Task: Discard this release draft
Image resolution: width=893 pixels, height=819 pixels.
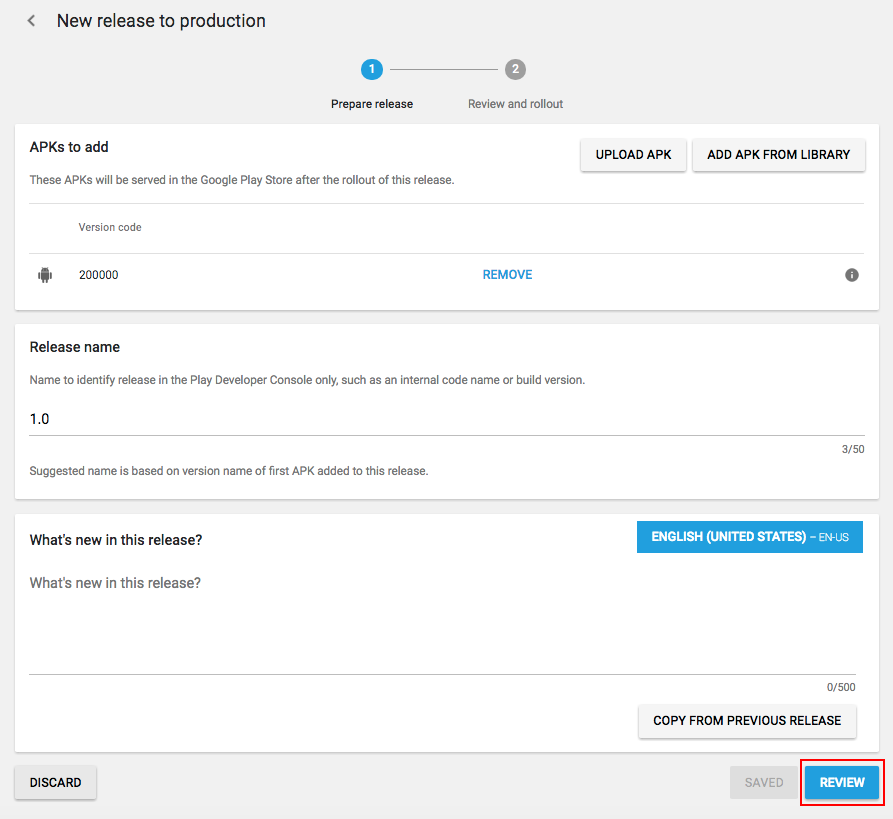Action: 56,783
